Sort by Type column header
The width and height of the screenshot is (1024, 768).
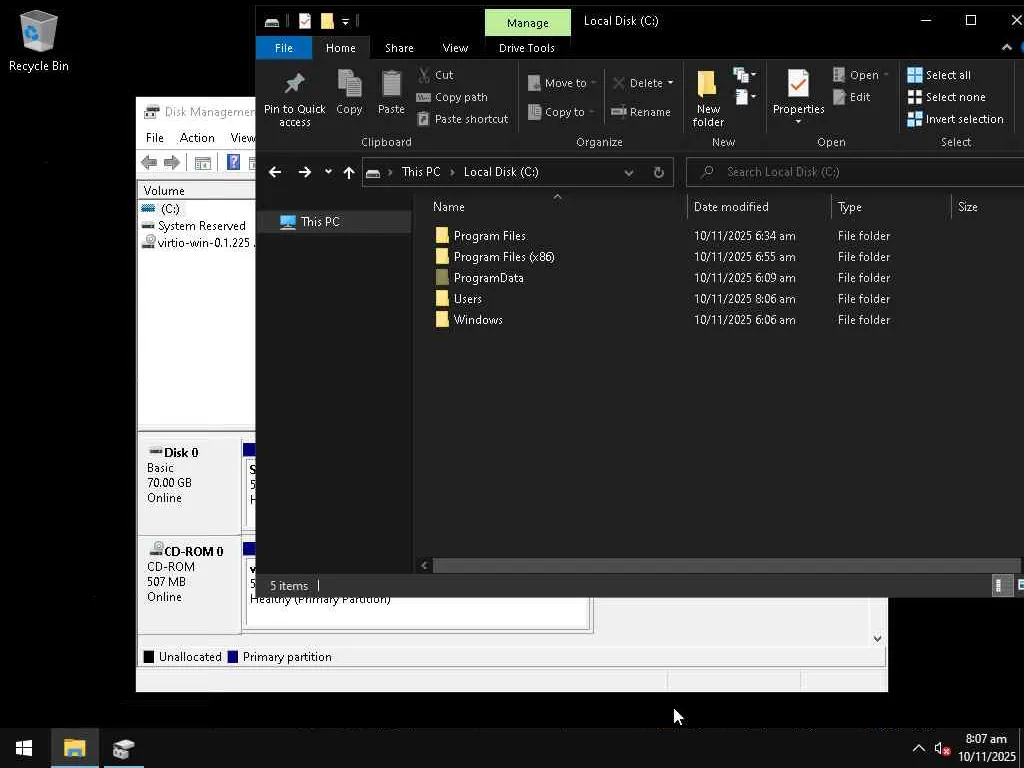(850, 207)
